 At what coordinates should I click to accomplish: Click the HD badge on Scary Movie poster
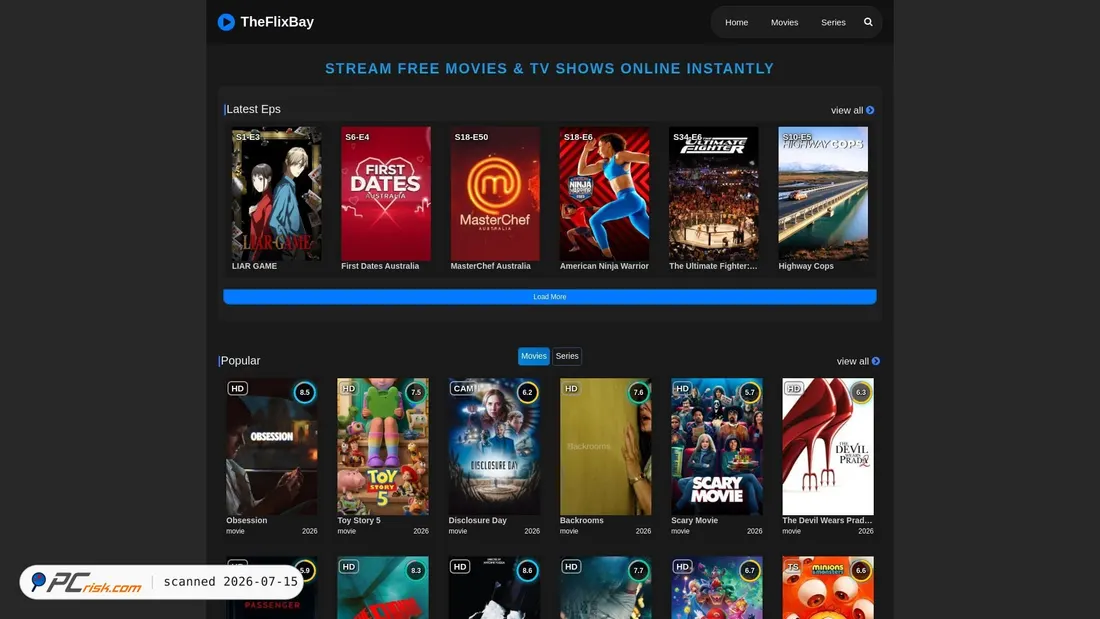[683, 388]
